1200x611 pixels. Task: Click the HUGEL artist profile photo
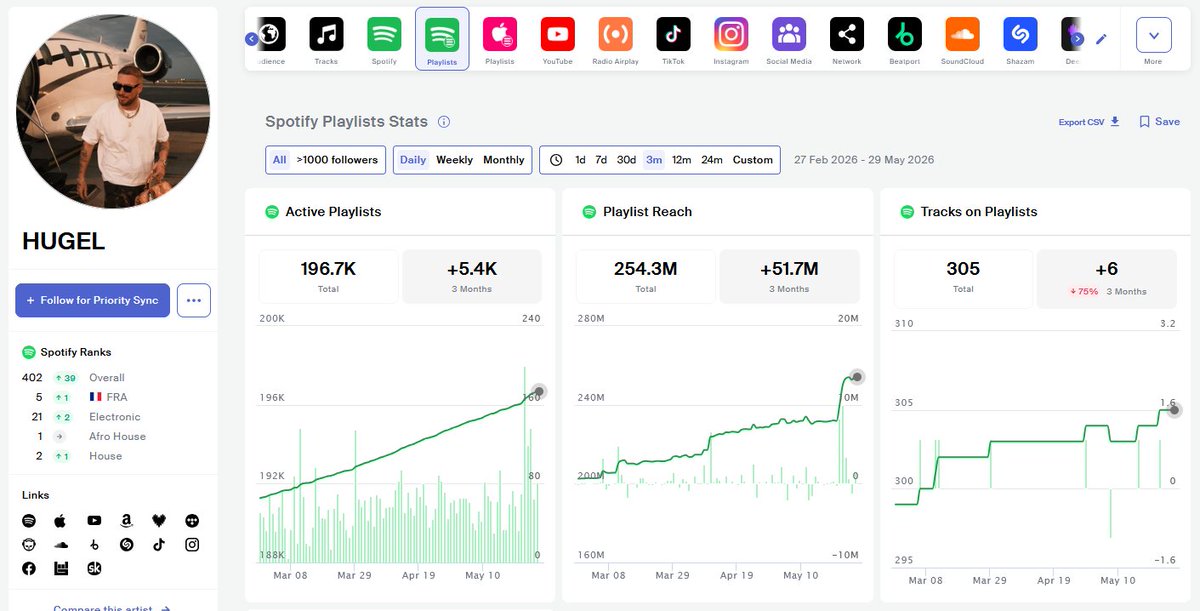pos(113,111)
